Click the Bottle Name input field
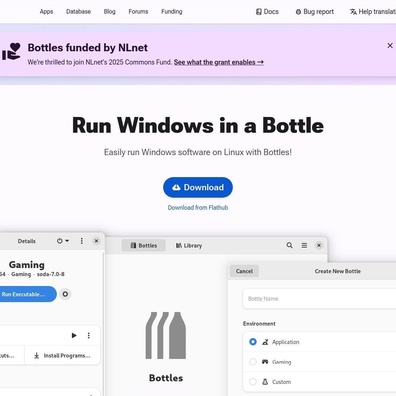 (x=319, y=299)
